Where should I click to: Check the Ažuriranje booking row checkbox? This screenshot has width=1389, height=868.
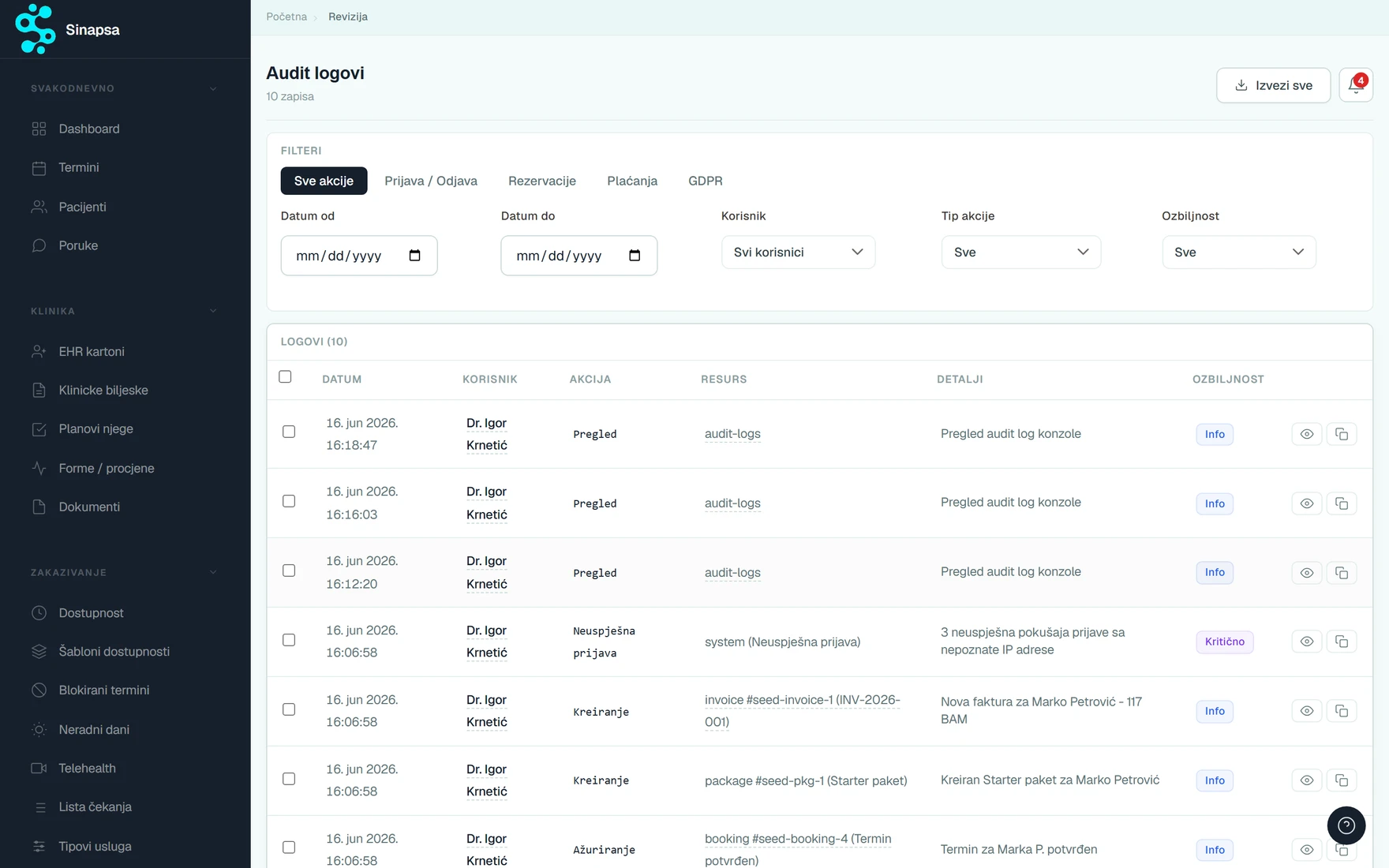(289, 847)
